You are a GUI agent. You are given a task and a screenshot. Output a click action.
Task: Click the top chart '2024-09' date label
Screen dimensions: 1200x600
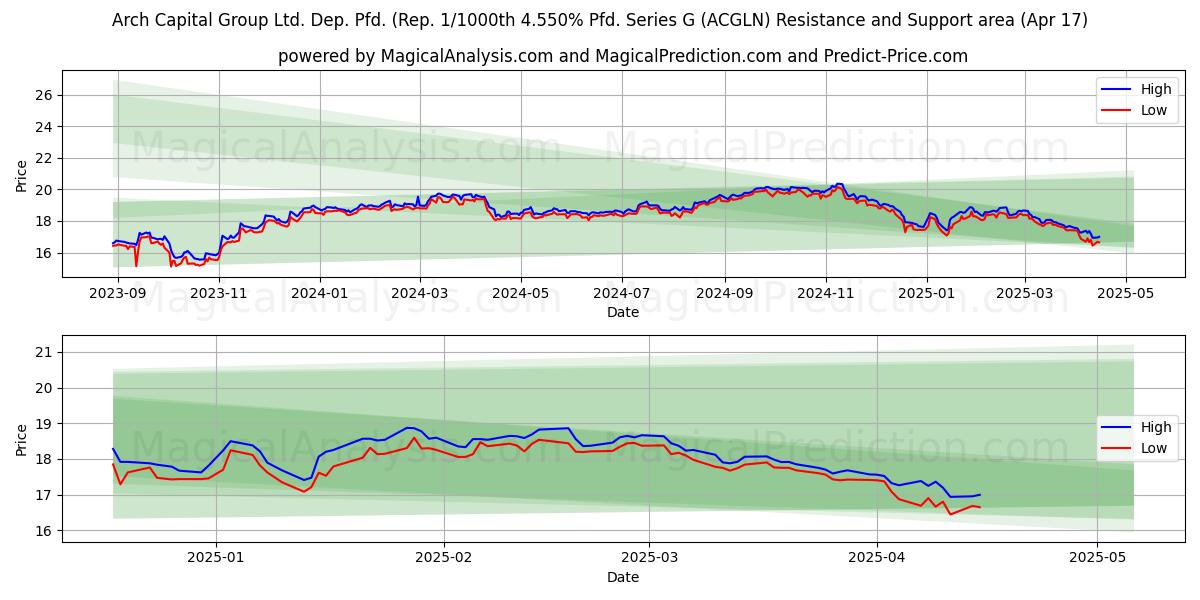pos(724,295)
